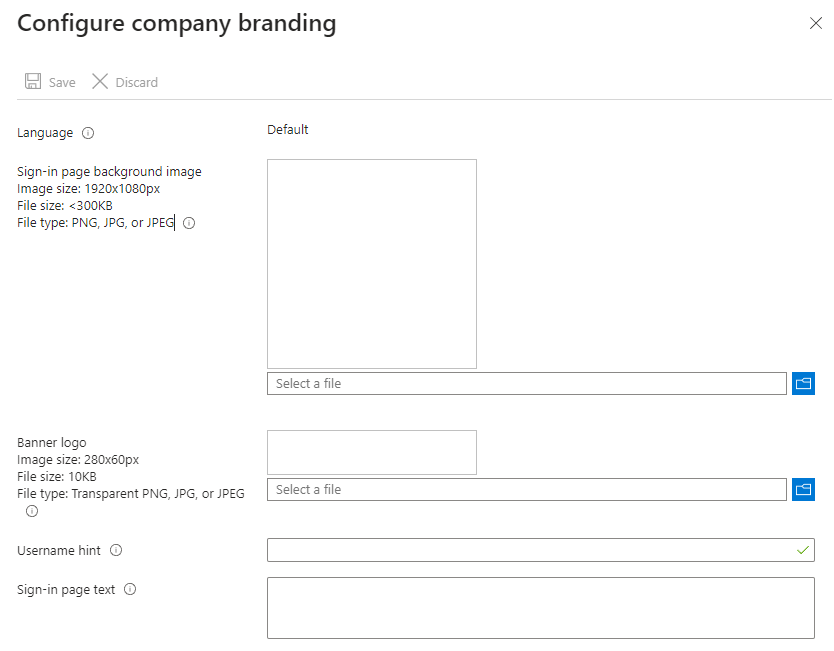The image size is (834, 651).
Task: Focus the Sign-in page text area
Action: click(541, 608)
